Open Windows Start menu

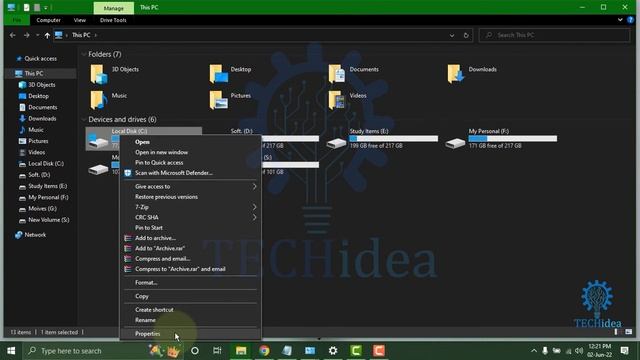coord(11,351)
